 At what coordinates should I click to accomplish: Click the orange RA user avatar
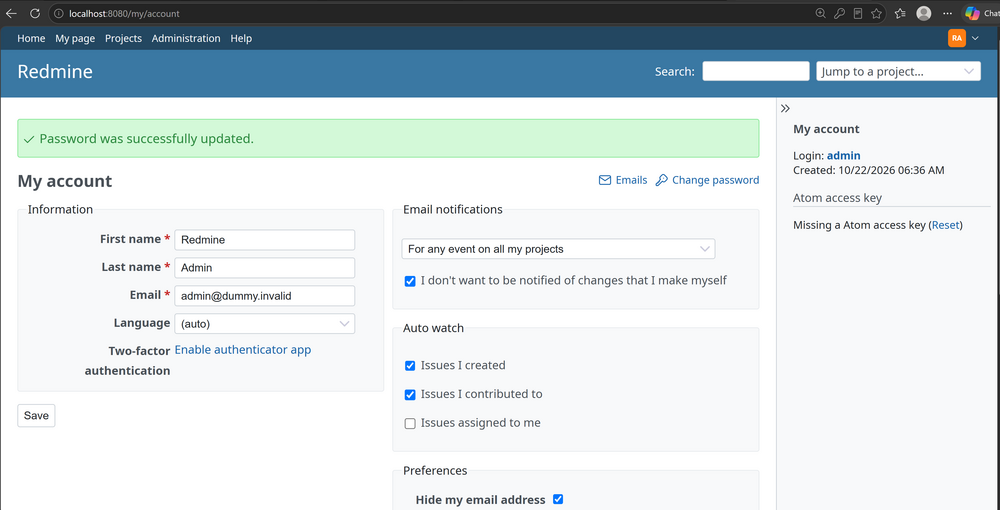click(x=957, y=38)
